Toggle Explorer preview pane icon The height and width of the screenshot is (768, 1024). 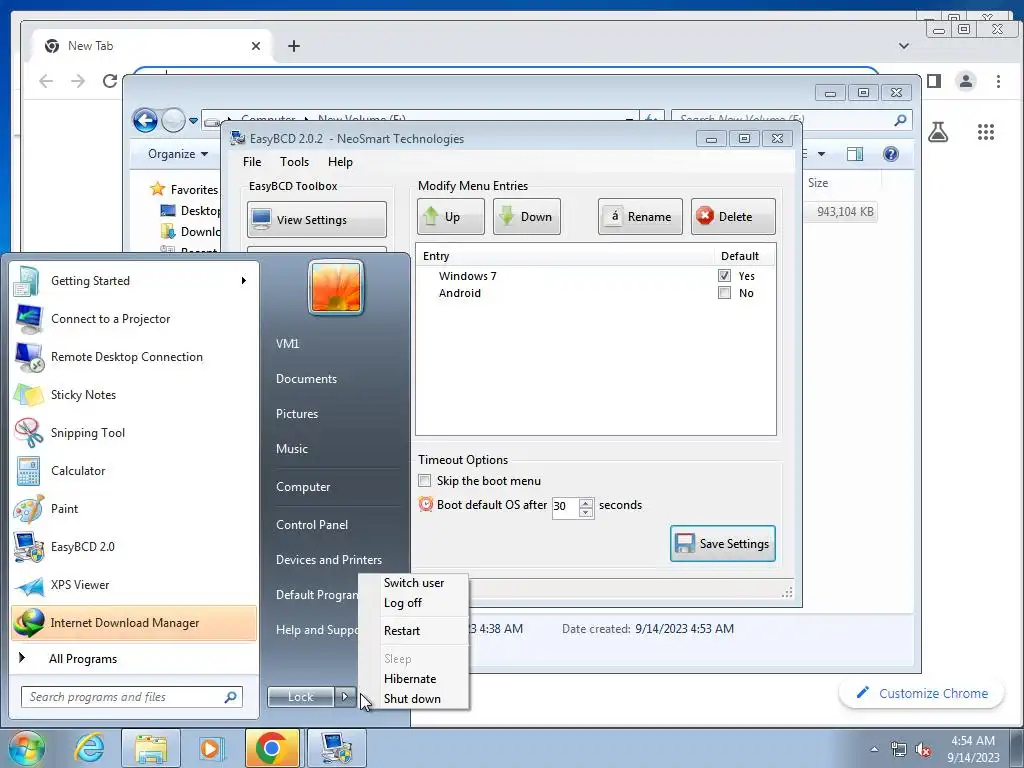pyautogui.click(x=854, y=153)
